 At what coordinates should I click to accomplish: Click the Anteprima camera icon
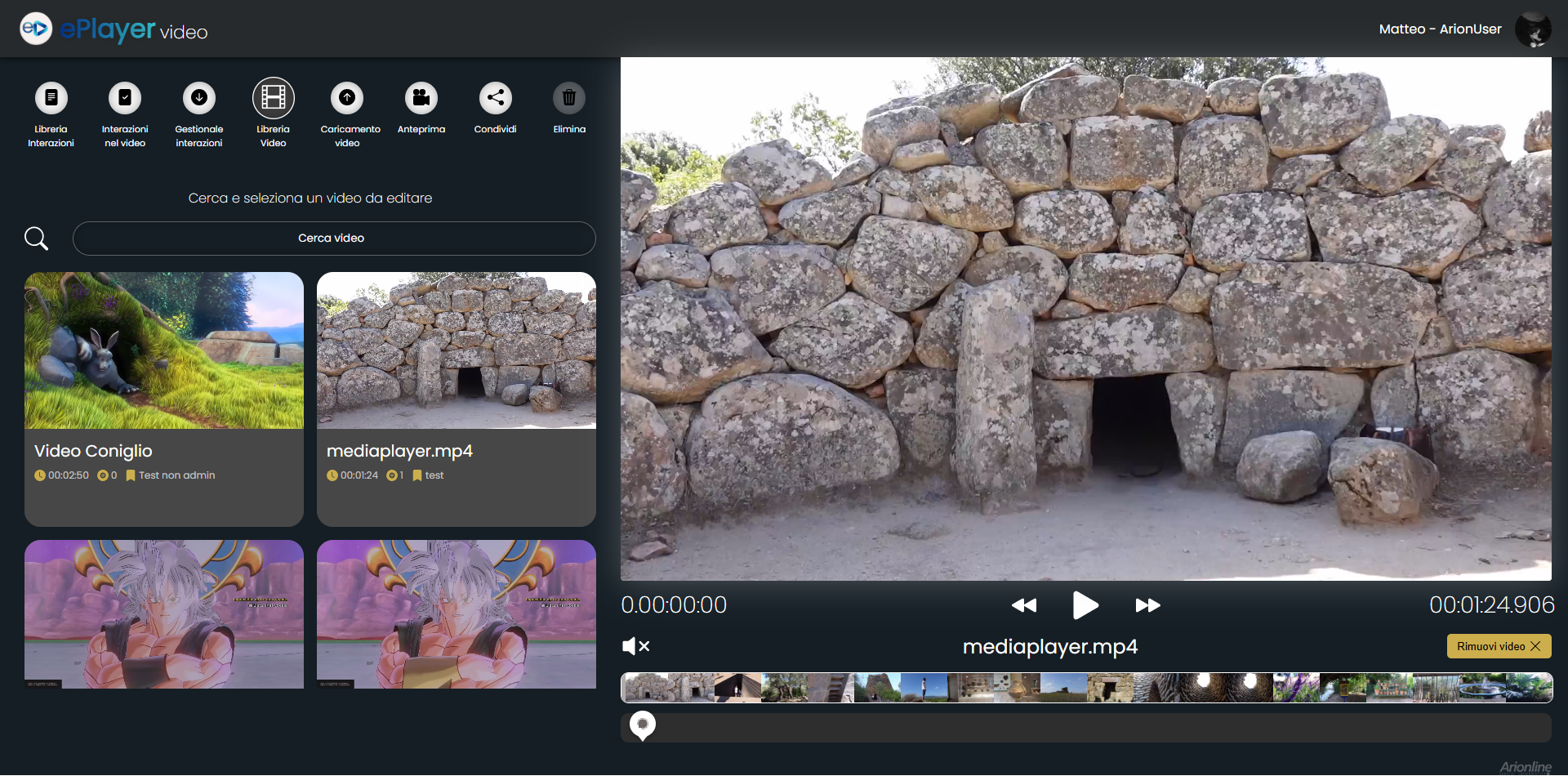coord(421,98)
